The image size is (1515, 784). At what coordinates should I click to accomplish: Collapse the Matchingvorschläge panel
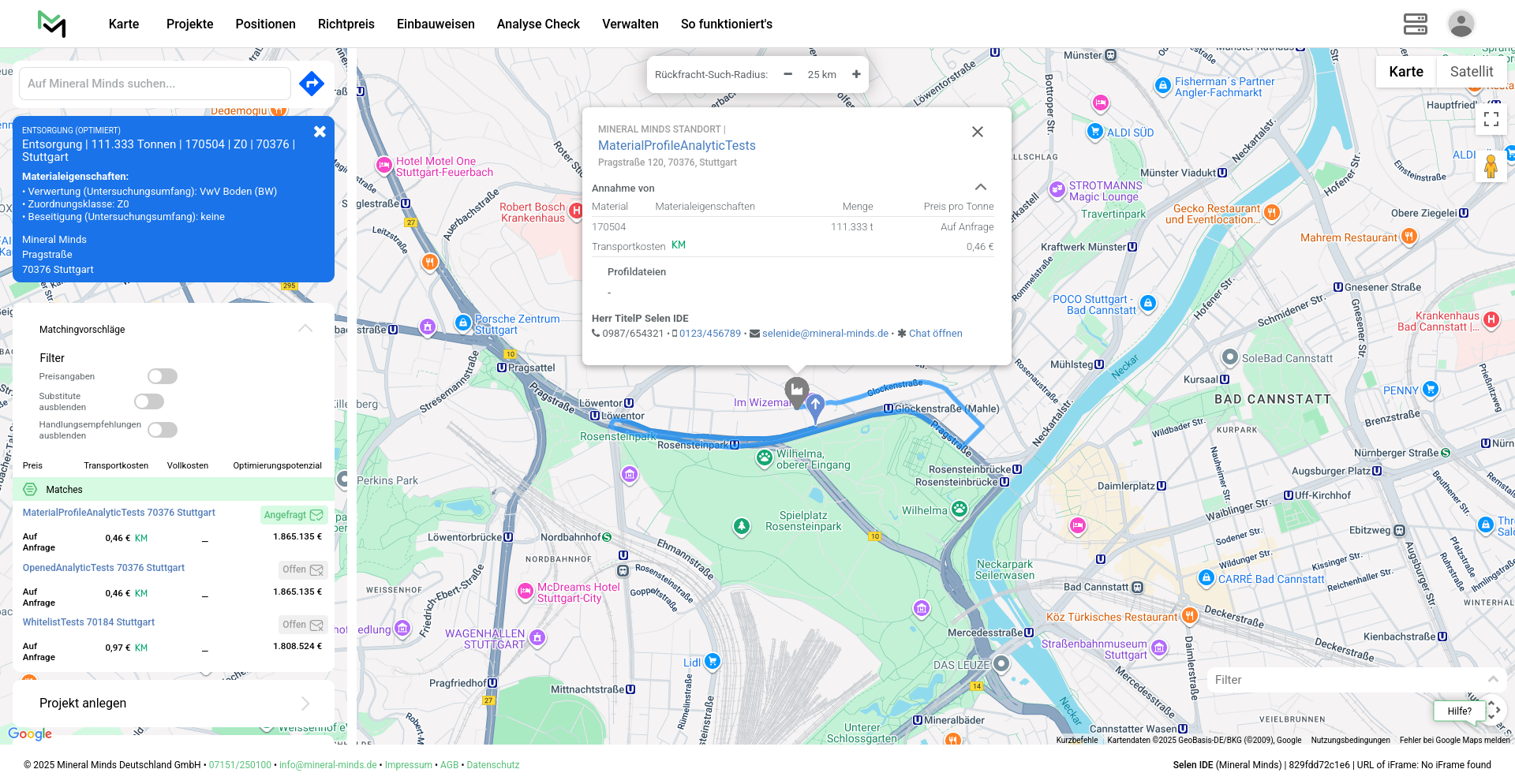(x=305, y=329)
